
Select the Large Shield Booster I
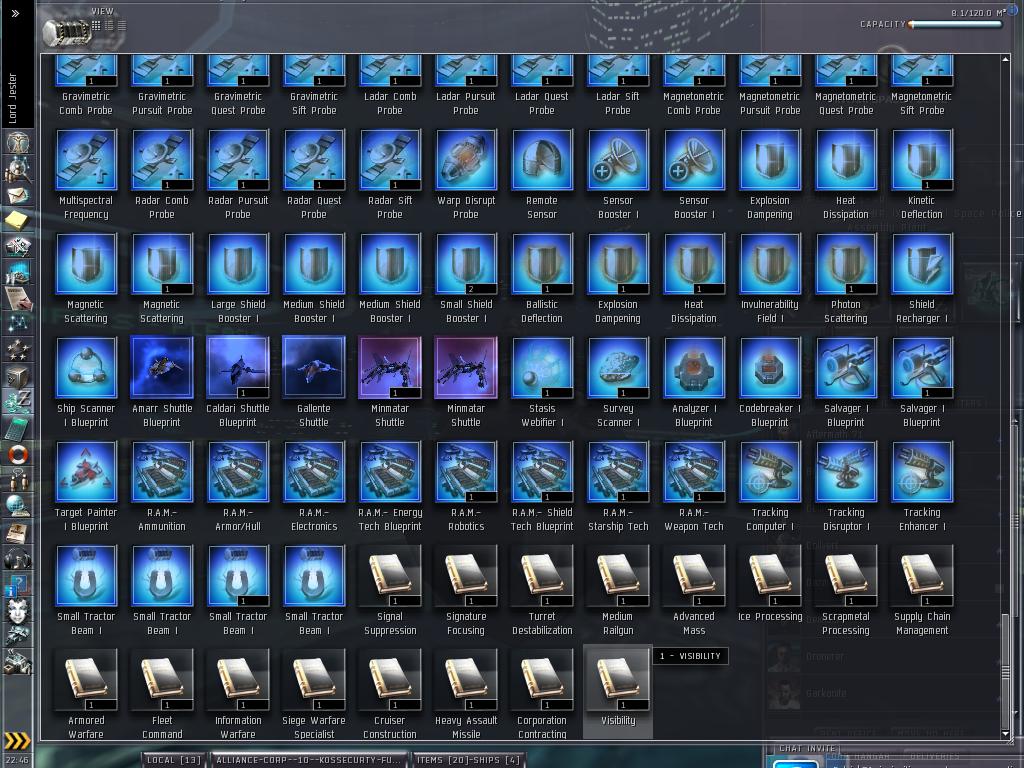[238, 279]
